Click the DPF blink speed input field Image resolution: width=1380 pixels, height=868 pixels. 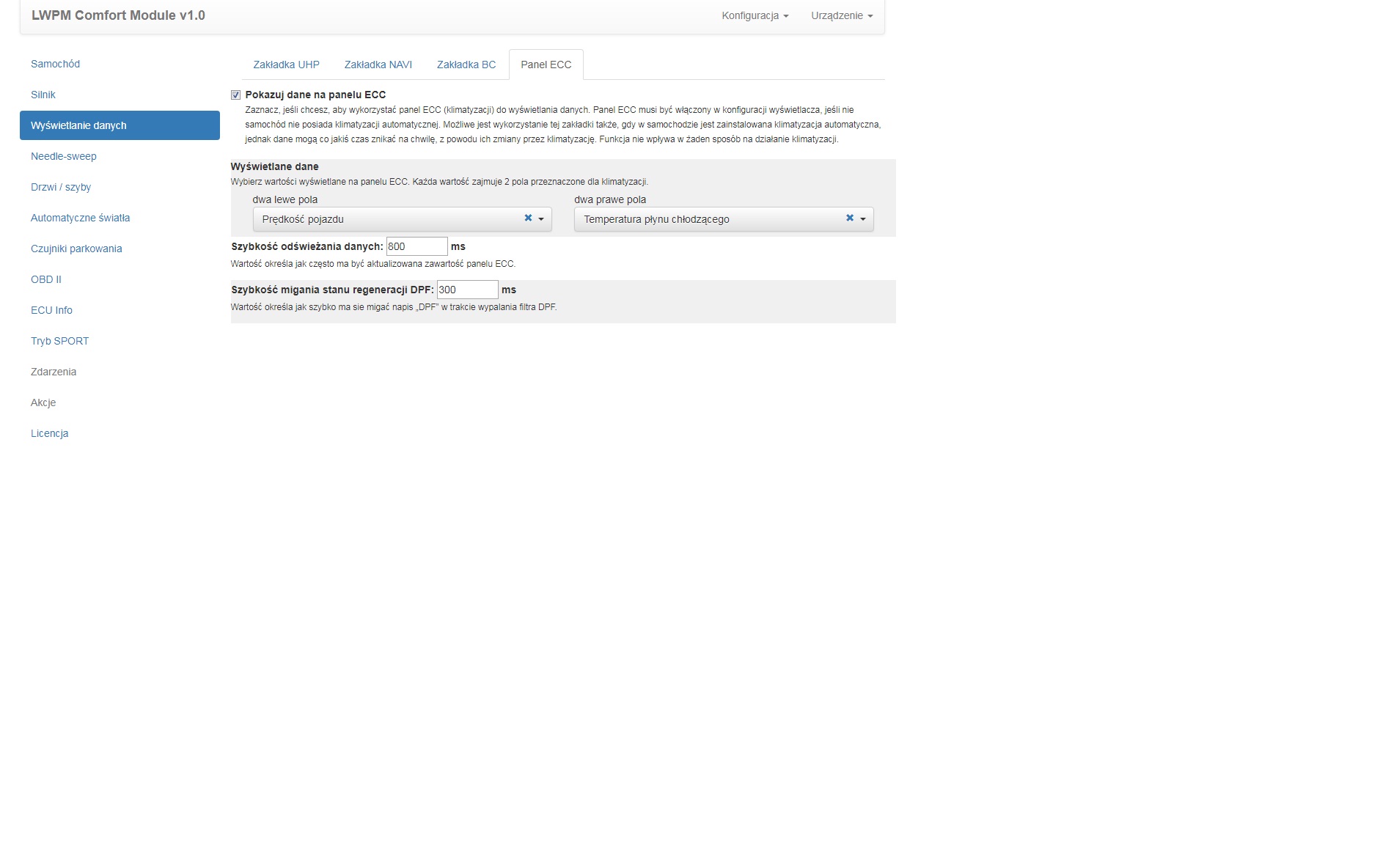pos(467,290)
